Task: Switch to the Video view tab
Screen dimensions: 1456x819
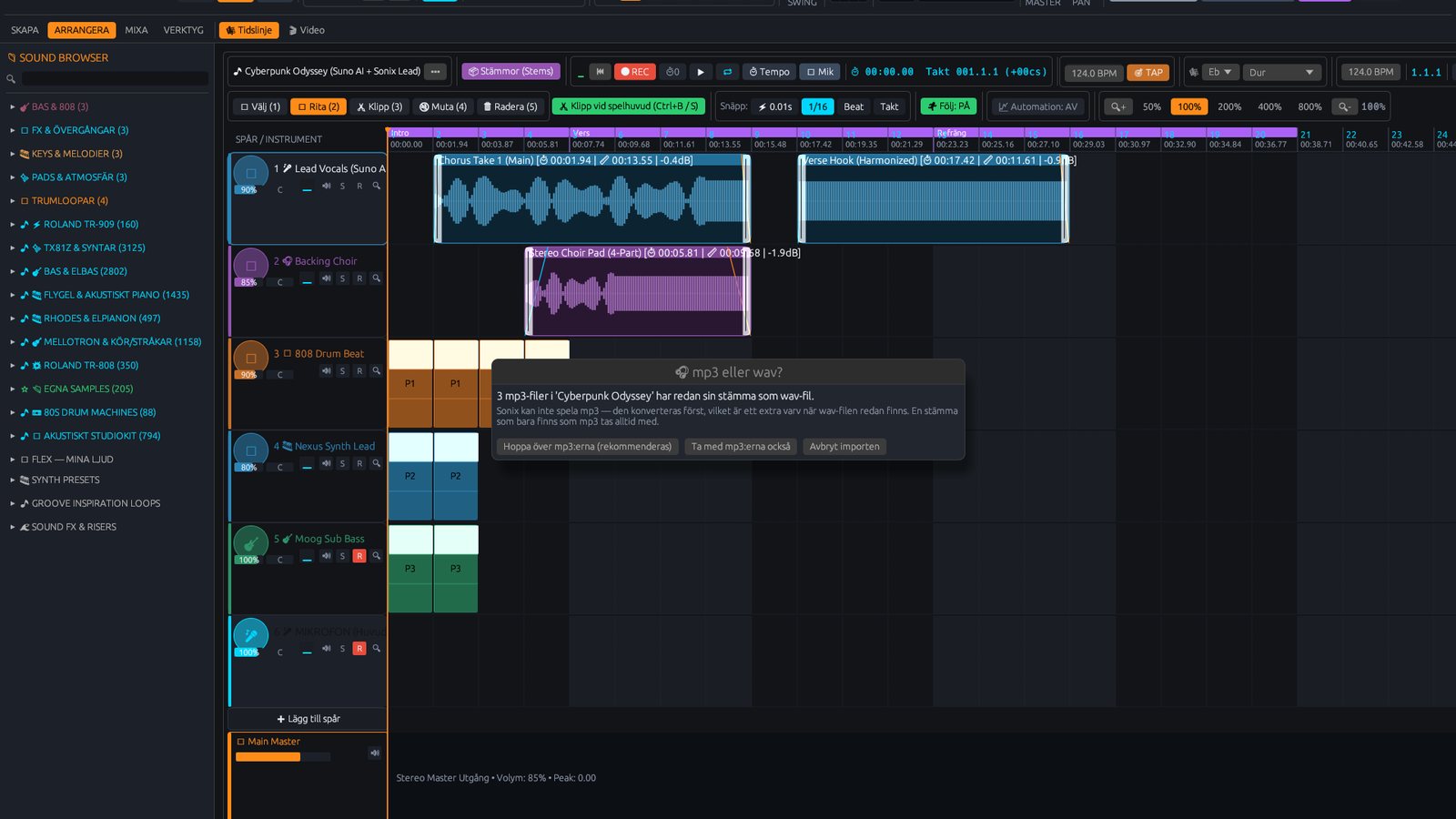Action: click(307, 30)
